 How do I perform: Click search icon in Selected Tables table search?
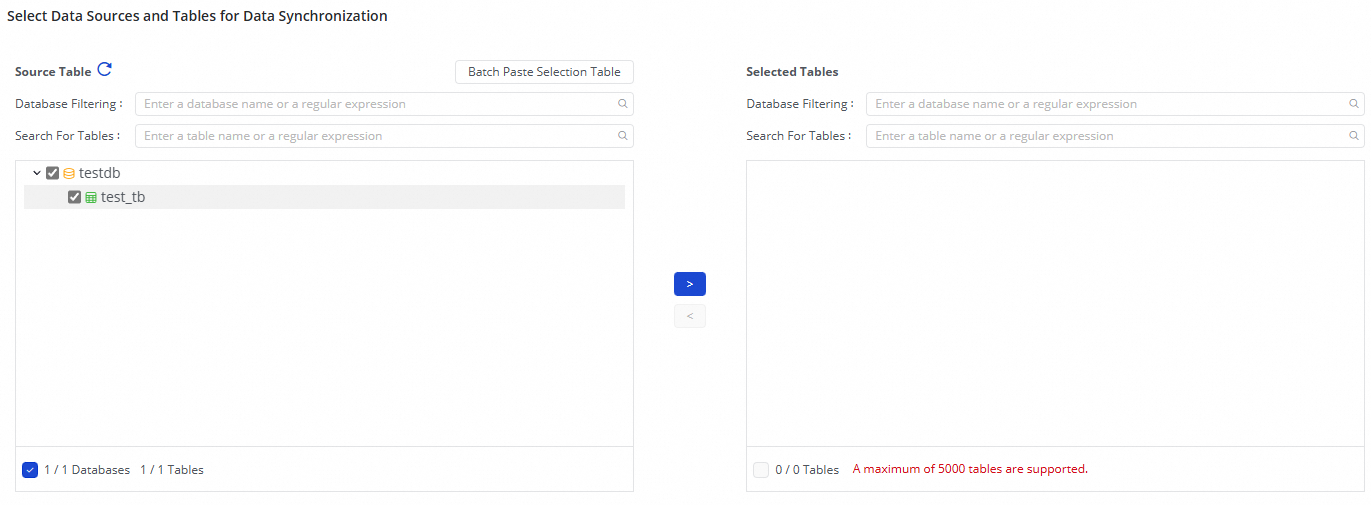[x=1353, y=136]
